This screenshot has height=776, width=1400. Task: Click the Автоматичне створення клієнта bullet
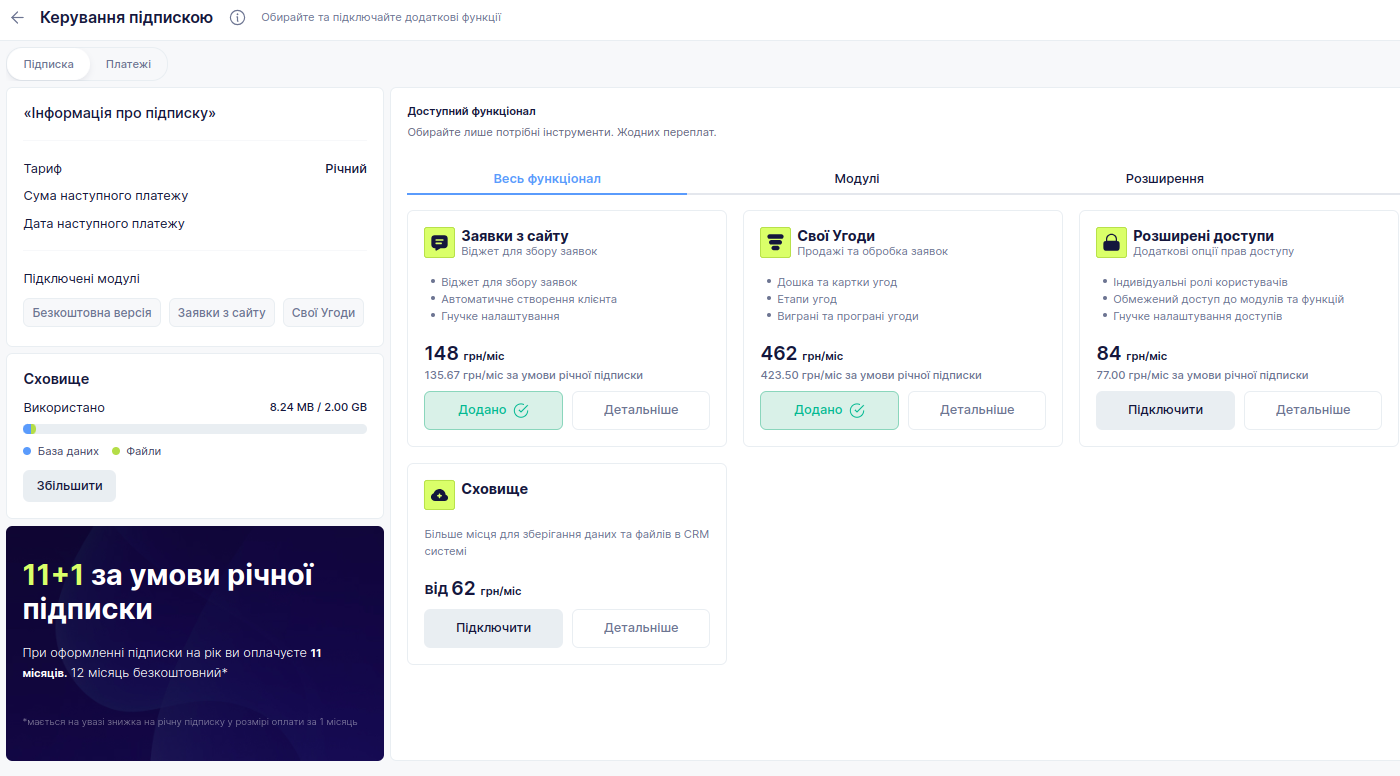pyautogui.click(x=529, y=299)
